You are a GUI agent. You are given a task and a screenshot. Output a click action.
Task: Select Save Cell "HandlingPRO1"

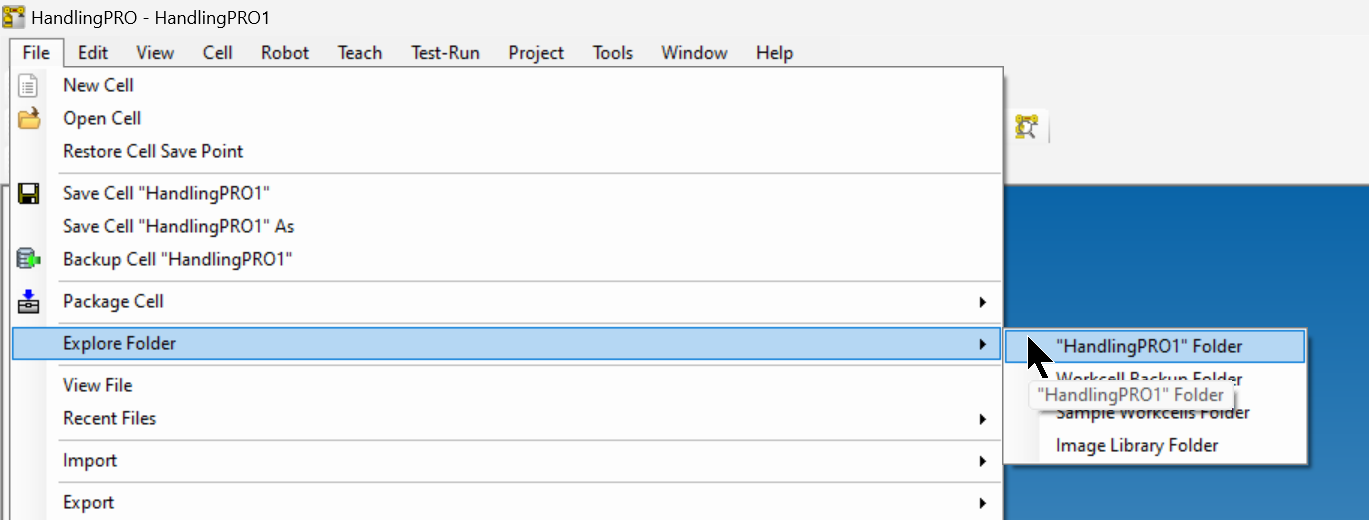pos(506,194)
